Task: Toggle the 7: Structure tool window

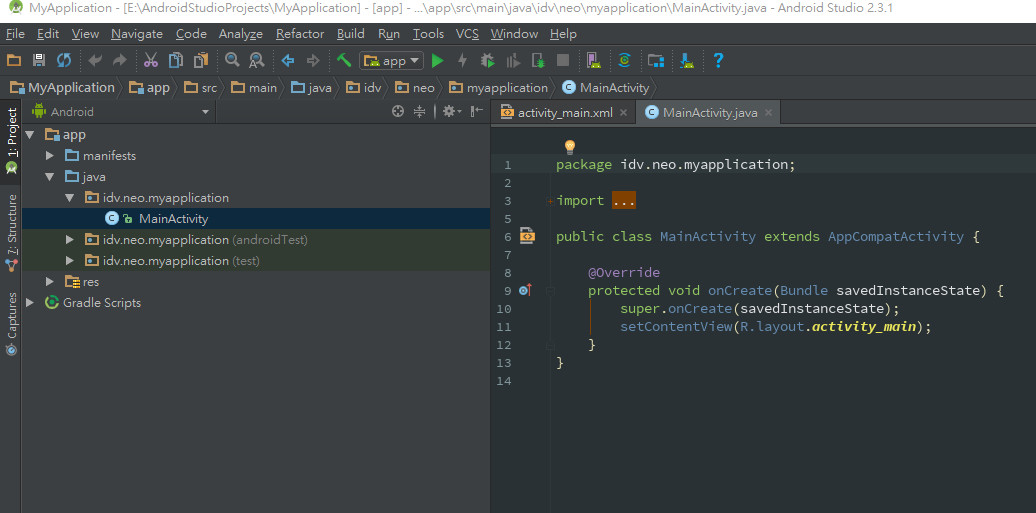Action: [11, 233]
